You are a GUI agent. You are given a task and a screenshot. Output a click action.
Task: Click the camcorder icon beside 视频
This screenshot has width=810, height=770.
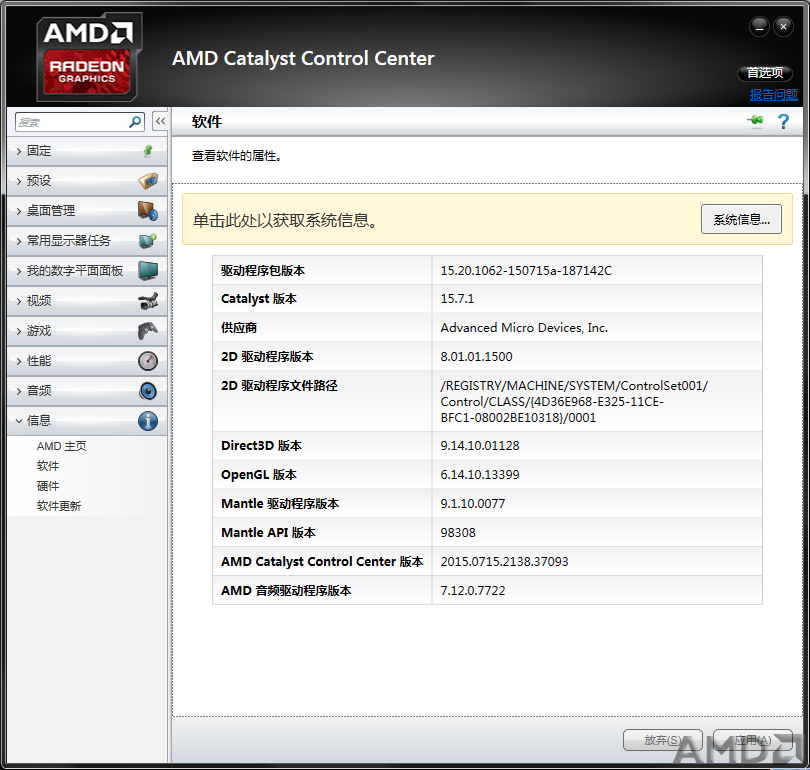click(148, 301)
